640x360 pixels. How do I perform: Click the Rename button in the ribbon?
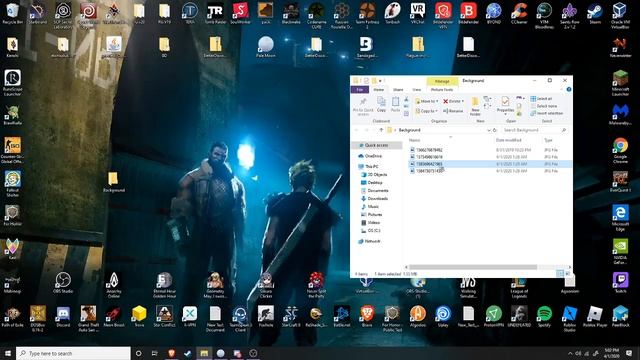[453, 111]
